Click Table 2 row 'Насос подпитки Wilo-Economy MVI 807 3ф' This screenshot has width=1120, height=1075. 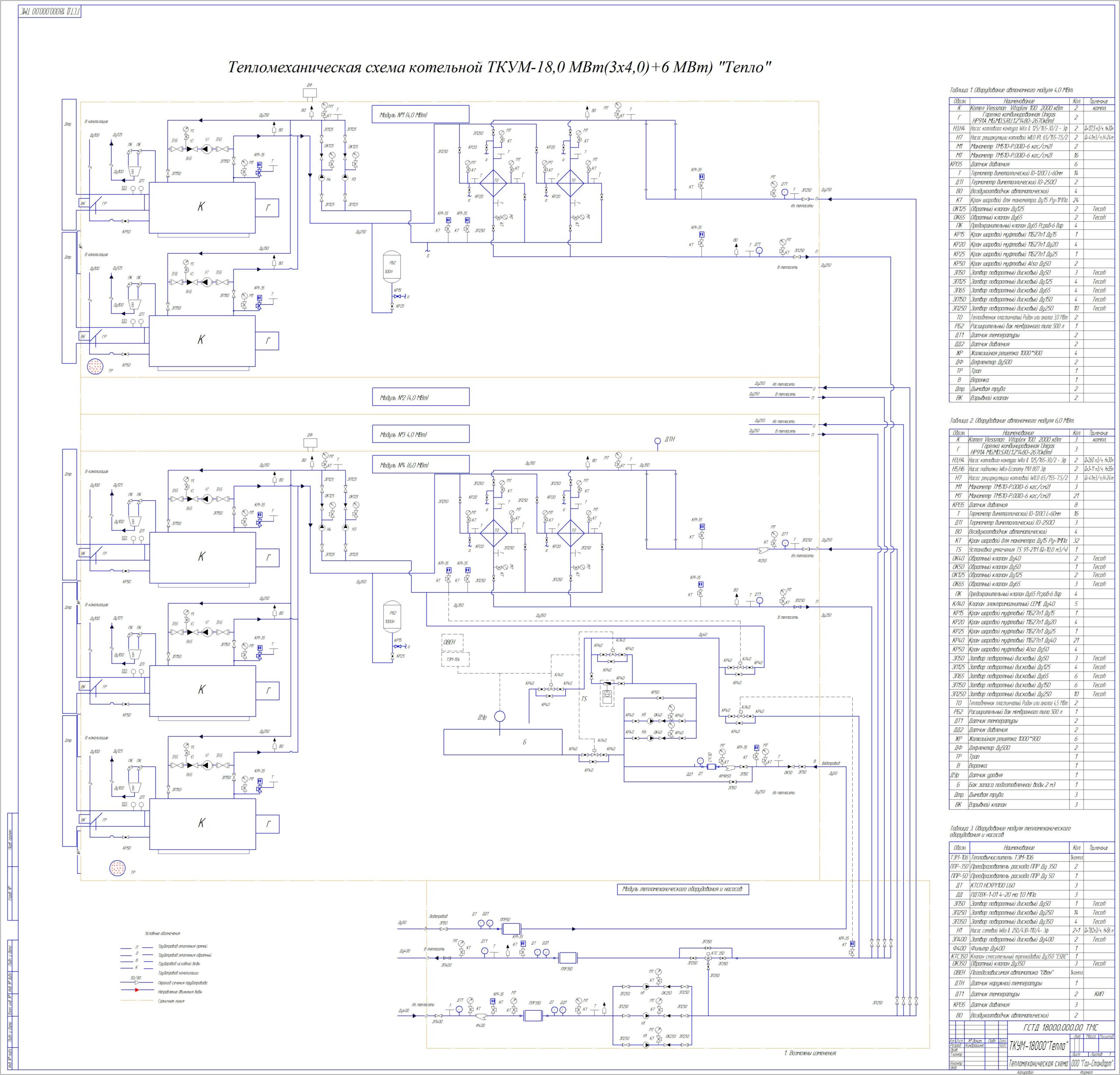[1032, 468]
